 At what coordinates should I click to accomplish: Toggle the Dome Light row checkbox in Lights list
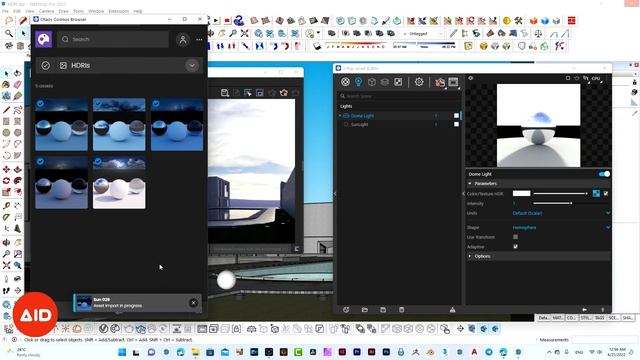pos(456,116)
